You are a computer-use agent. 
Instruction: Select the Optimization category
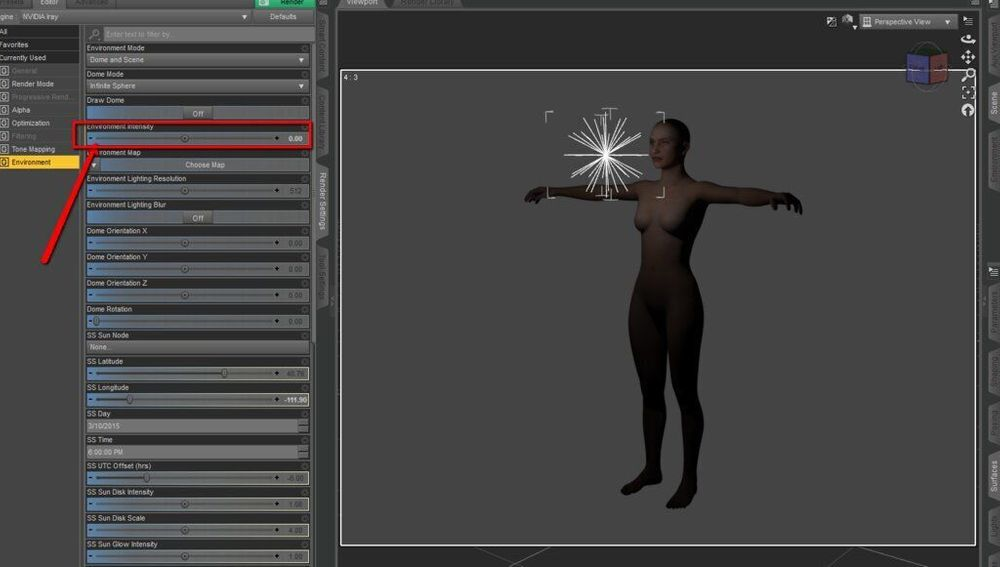[x=31, y=123]
